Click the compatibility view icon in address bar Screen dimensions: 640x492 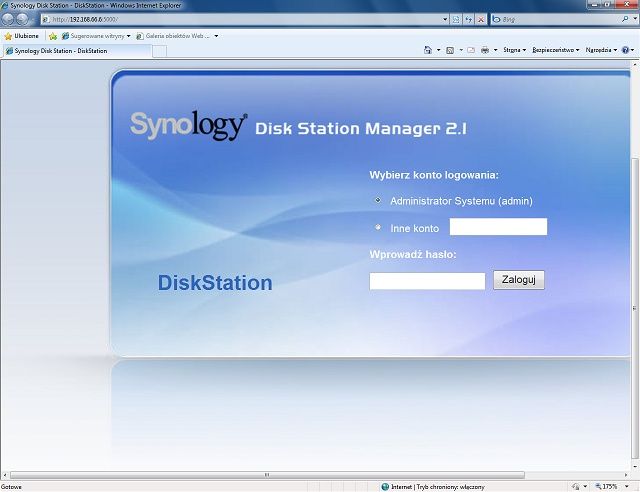(456, 19)
